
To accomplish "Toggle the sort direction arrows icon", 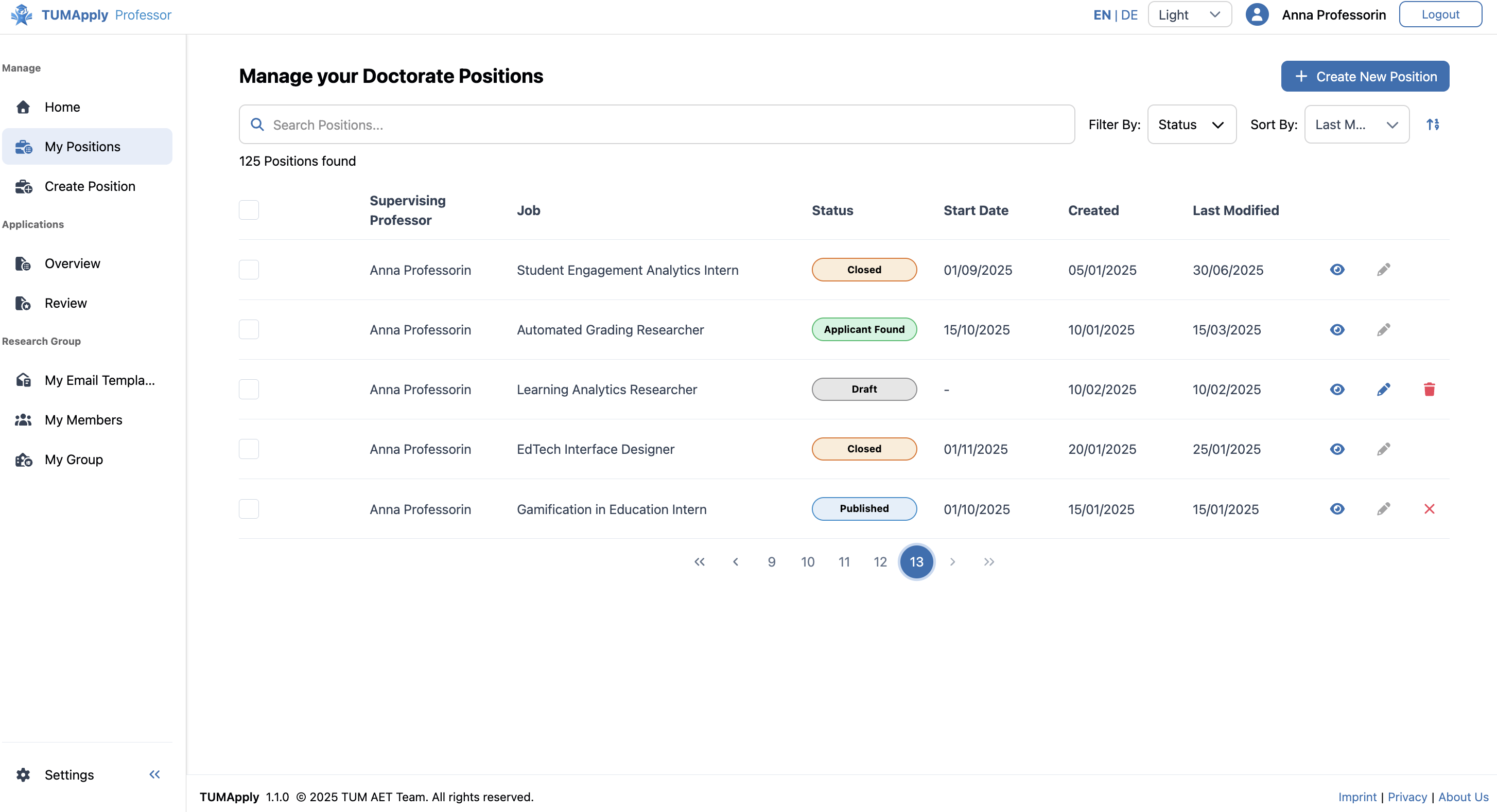I will (x=1433, y=123).
